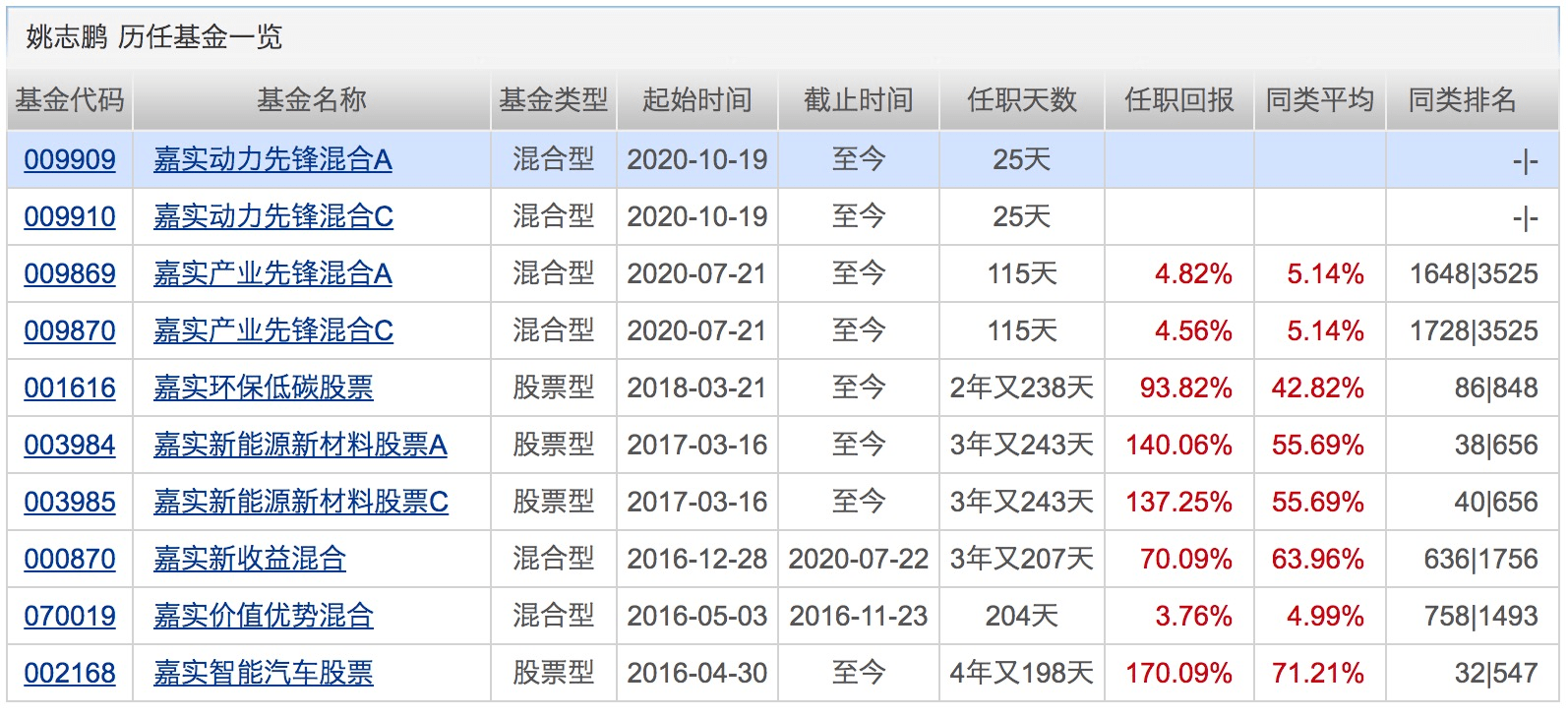1568x716 pixels.
Task: Select peer average 42.82%
Action: pos(1318,388)
